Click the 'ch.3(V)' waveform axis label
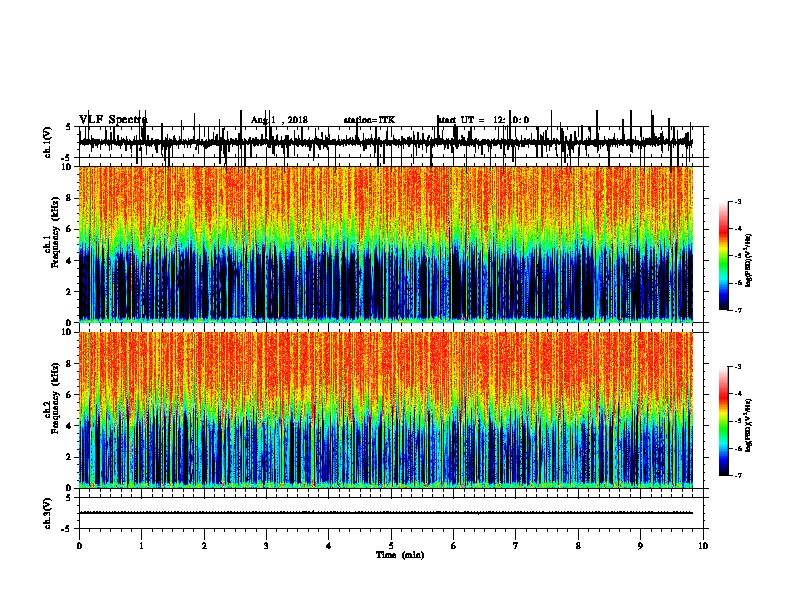 click(x=47, y=513)
